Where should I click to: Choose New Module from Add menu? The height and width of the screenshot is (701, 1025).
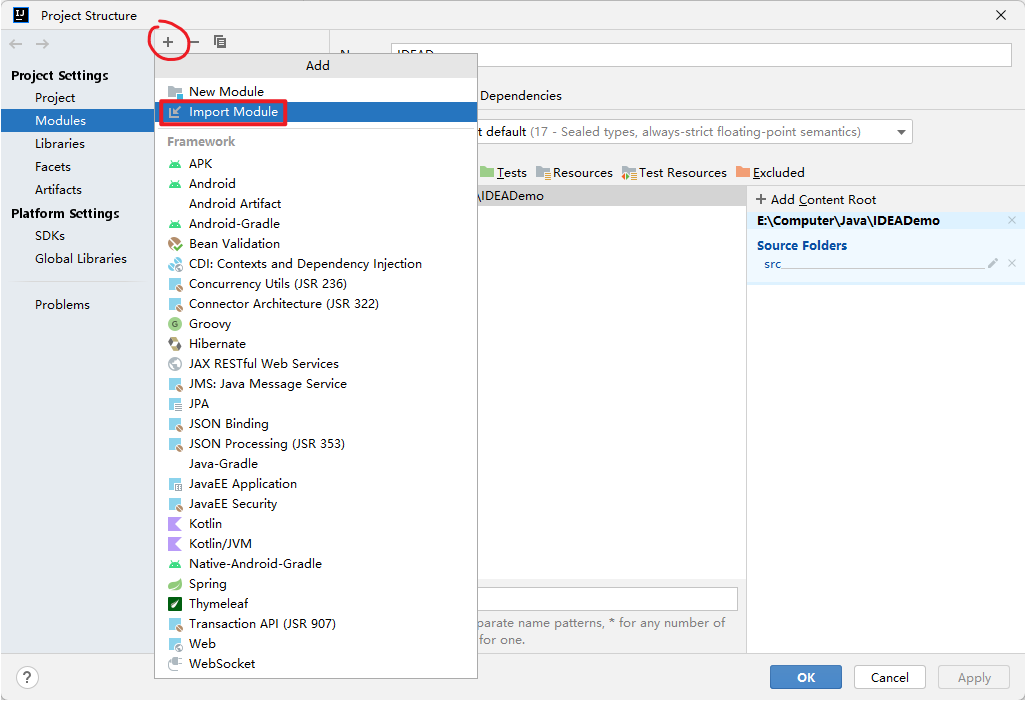coord(316,92)
